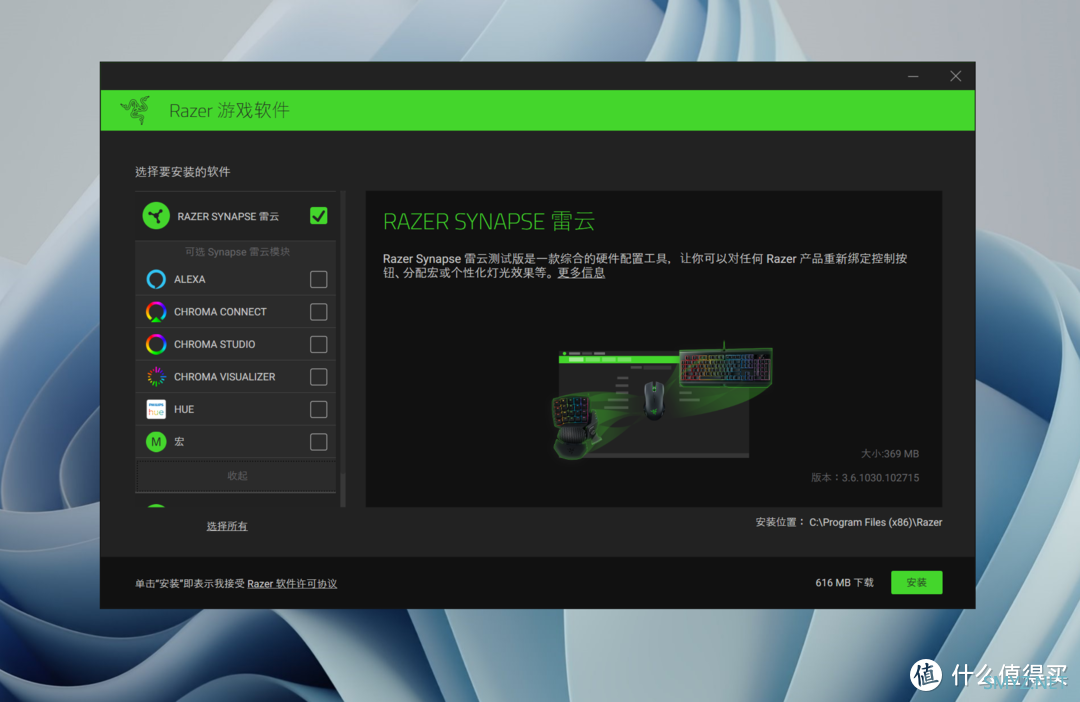The image size is (1080, 702).
Task: Click the software list vertical scrollbar
Action: pos(343,349)
